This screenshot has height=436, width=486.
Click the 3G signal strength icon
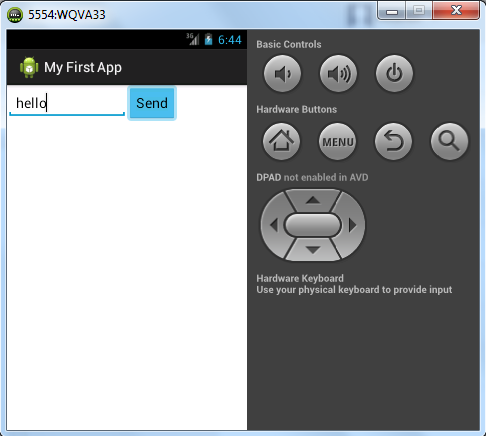coord(193,39)
